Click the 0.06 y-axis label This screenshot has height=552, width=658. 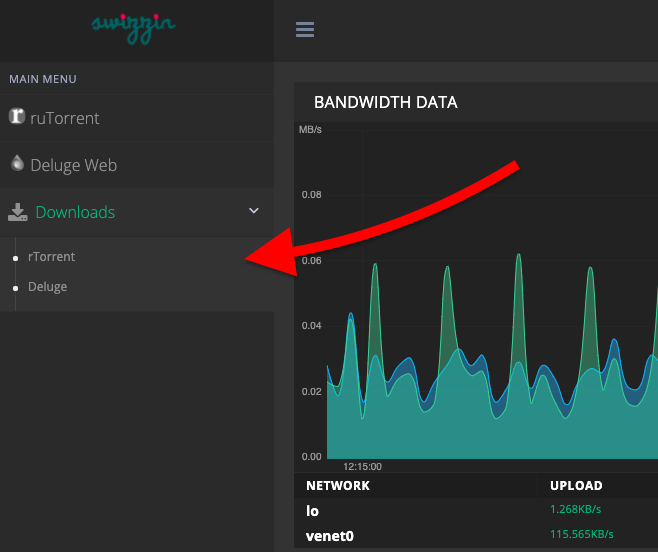point(311,261)
